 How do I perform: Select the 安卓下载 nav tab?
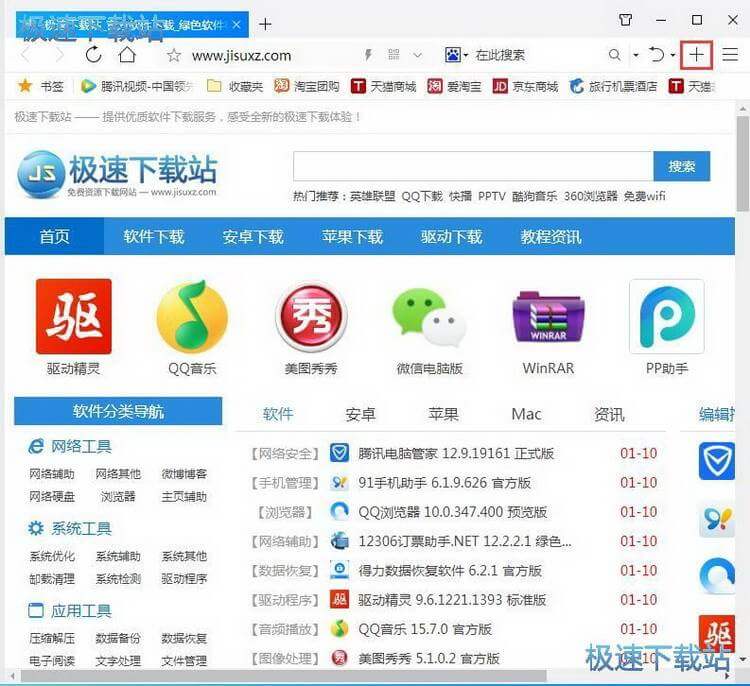(x=253, y=236)
